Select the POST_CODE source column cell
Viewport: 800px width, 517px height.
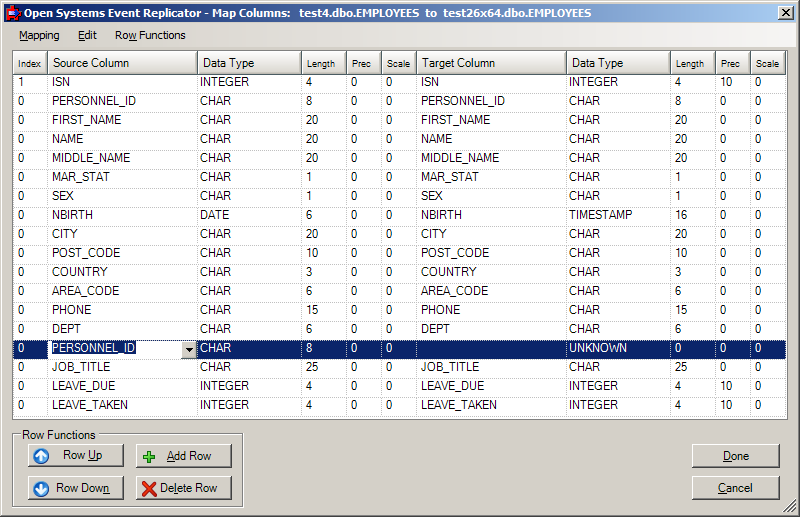point(122,253)
